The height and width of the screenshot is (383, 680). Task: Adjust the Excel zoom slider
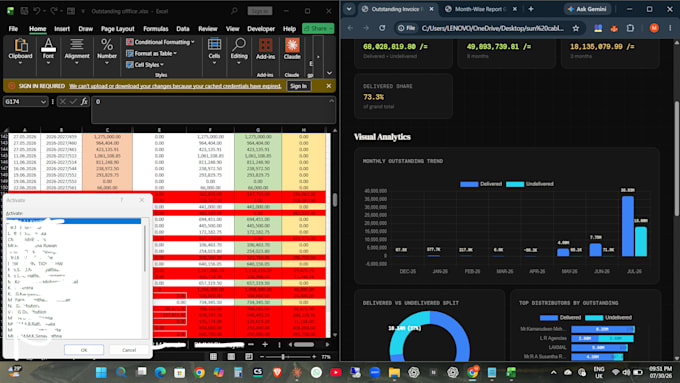click(283, 357)
